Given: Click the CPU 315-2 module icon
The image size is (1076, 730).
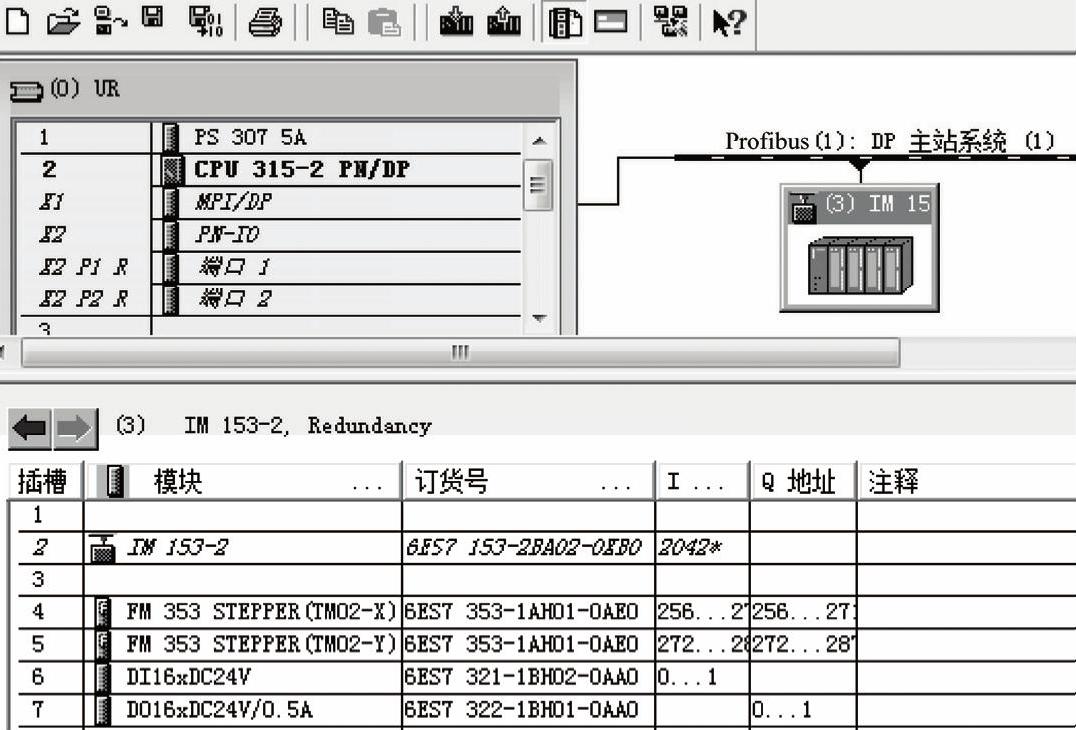Looking at the screenshot, I should [x=173, y=170].
